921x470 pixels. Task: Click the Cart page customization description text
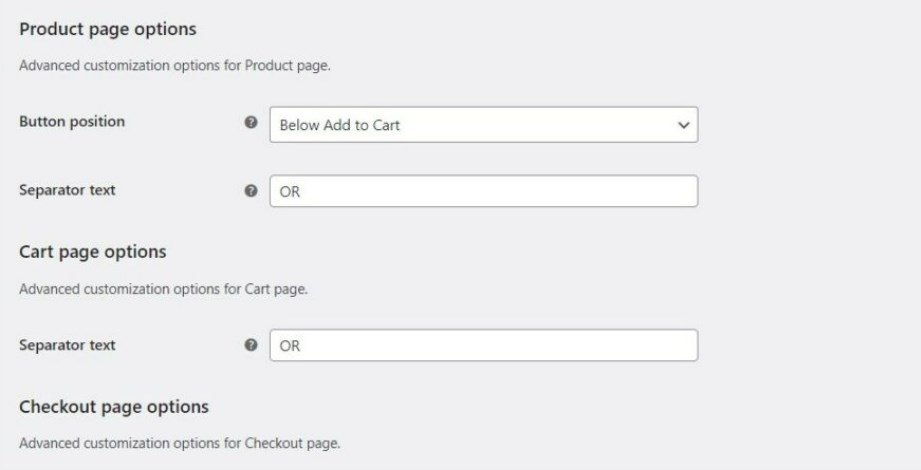coord(163,289)
